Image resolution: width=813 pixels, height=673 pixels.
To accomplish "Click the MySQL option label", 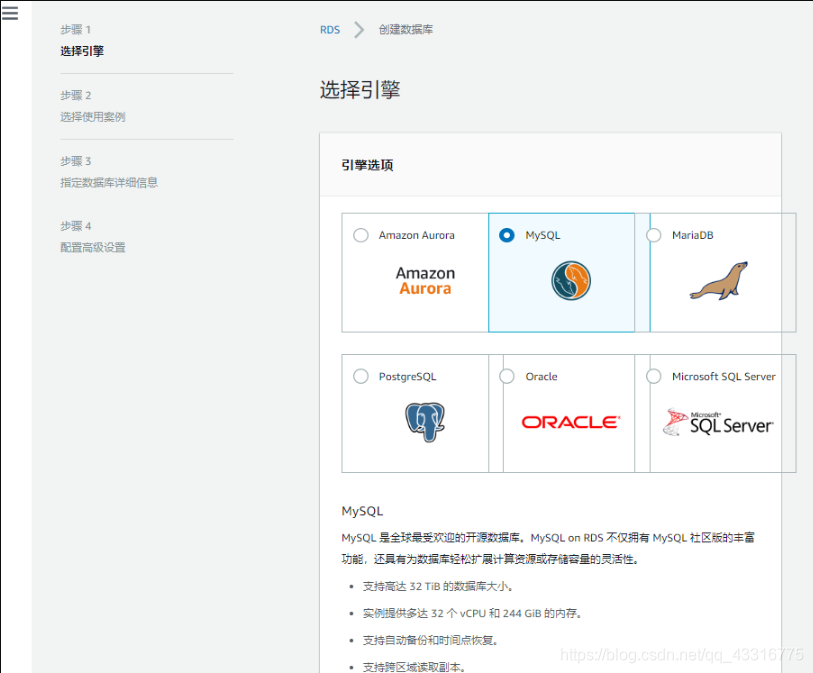I will [x=542, y=235].
